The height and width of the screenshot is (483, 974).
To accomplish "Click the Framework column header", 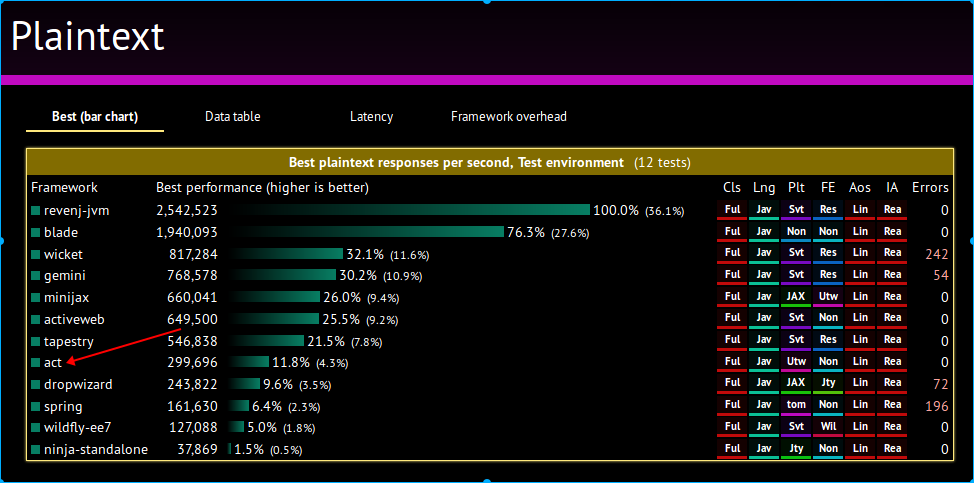I will coord(65,187).
